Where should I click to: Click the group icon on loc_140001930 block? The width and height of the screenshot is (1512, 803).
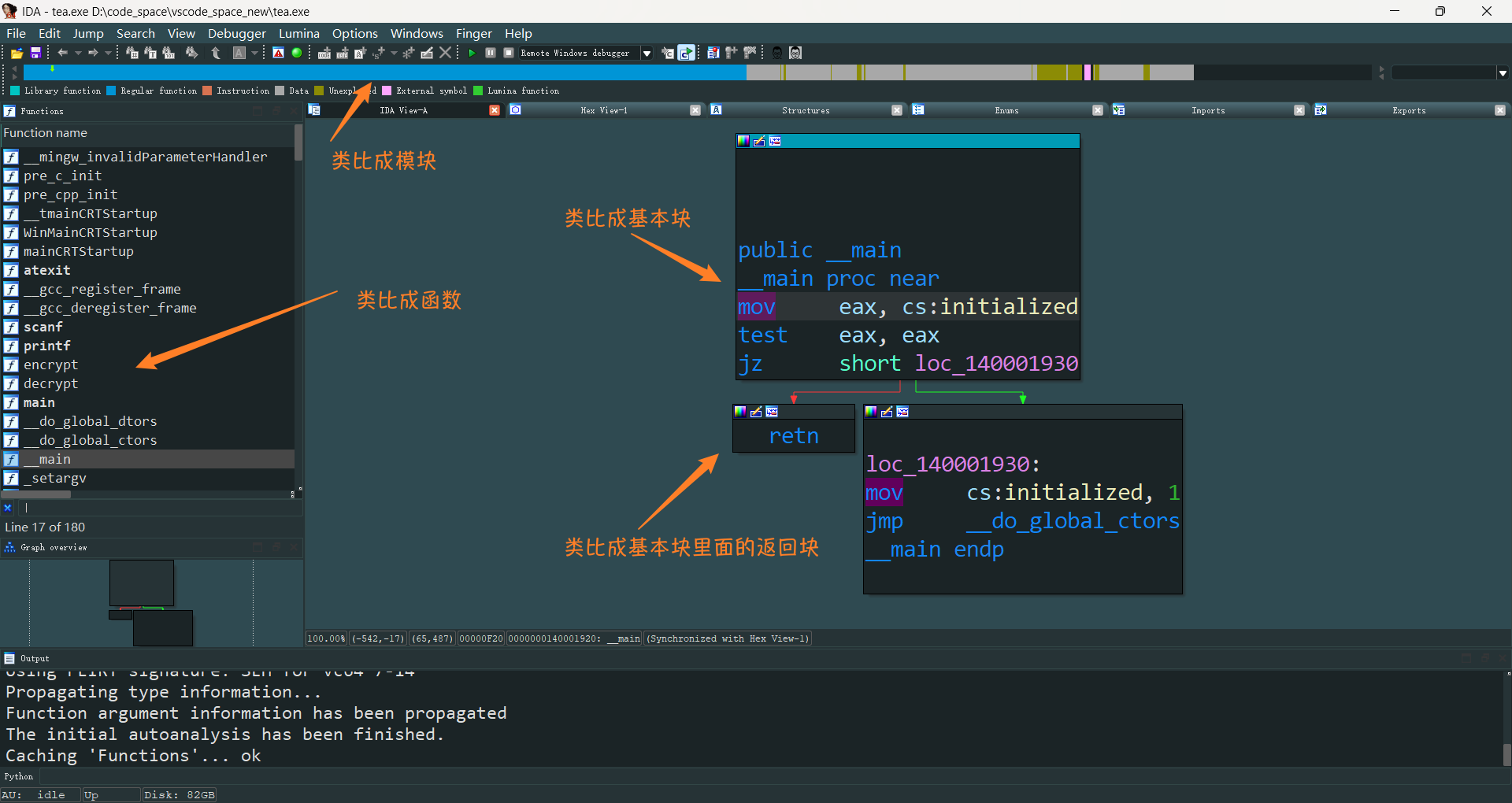902,412
